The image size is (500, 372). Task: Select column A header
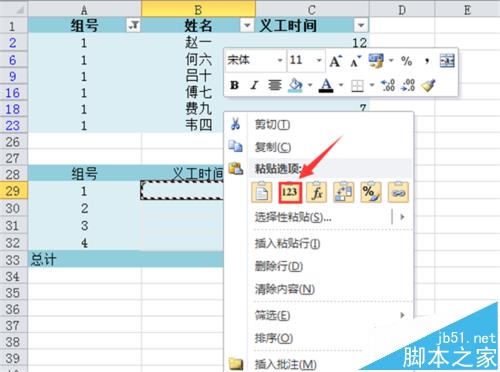coord(85,9)
